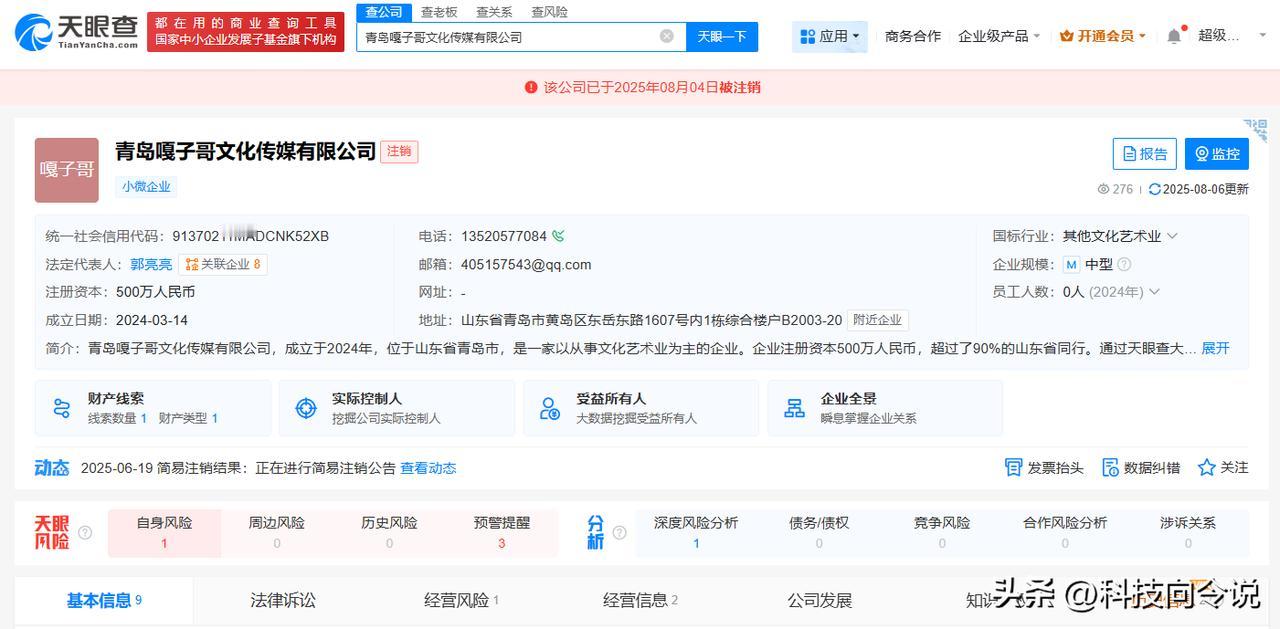Click the view count eye icon
Image resolution: width=1280 pixels, height=629 pixels.
tap(1103, 189)
